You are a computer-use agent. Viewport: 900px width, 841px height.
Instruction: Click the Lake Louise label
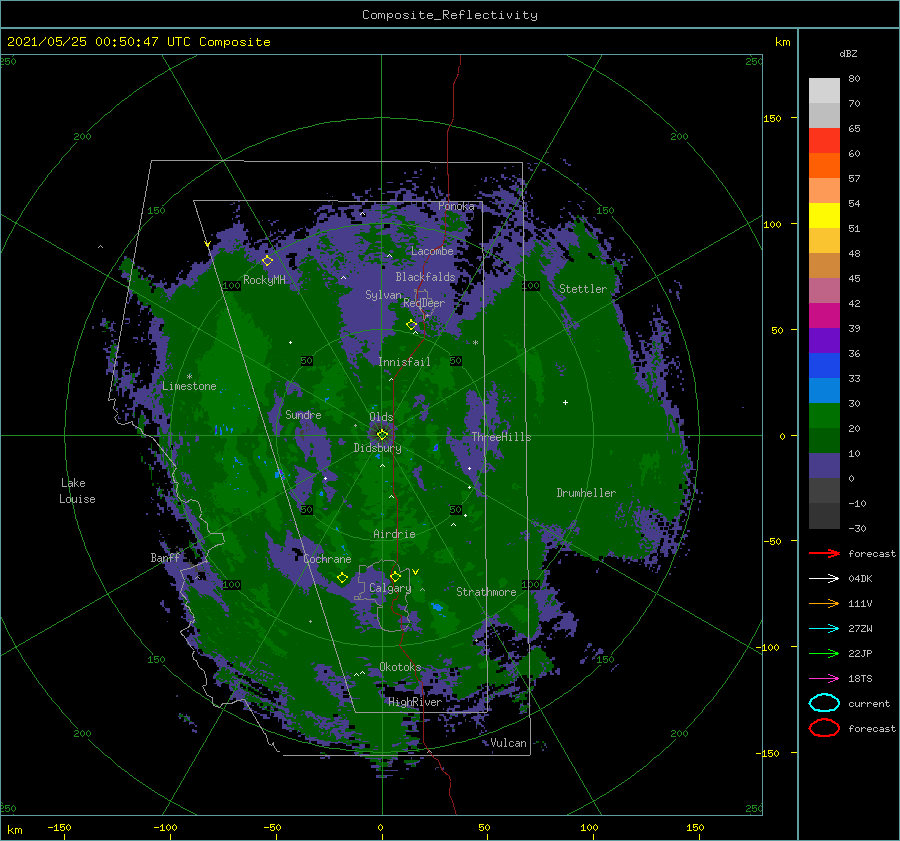tap(77, 491)
